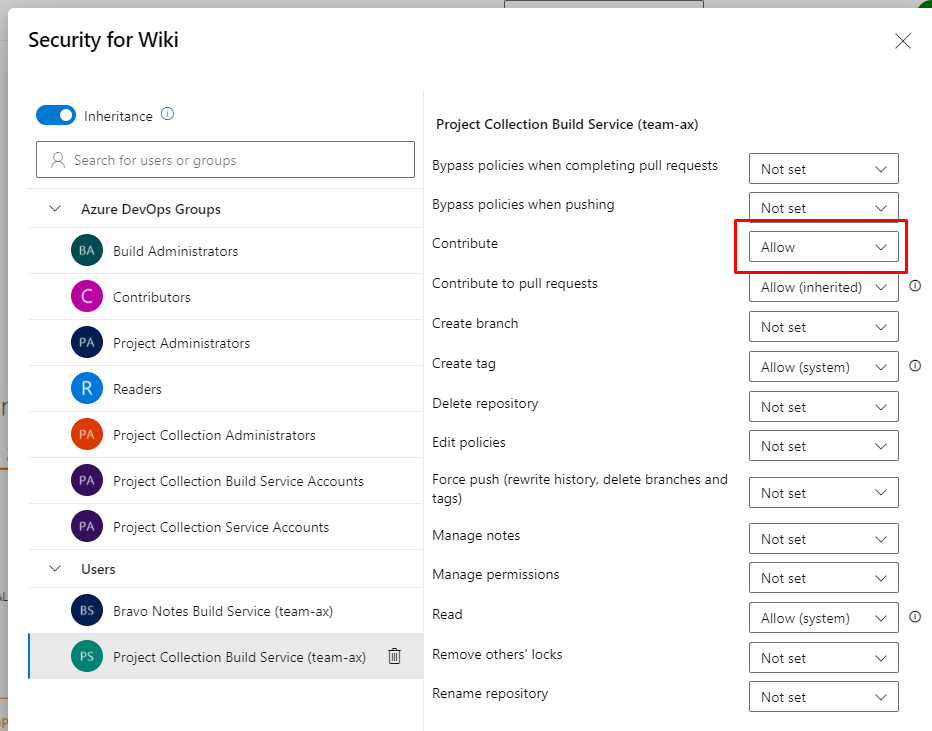This screenshot has height=731, width=932.
Task: Select Project Collection Build Service (team-ax) user row
Action: [226, 657]
